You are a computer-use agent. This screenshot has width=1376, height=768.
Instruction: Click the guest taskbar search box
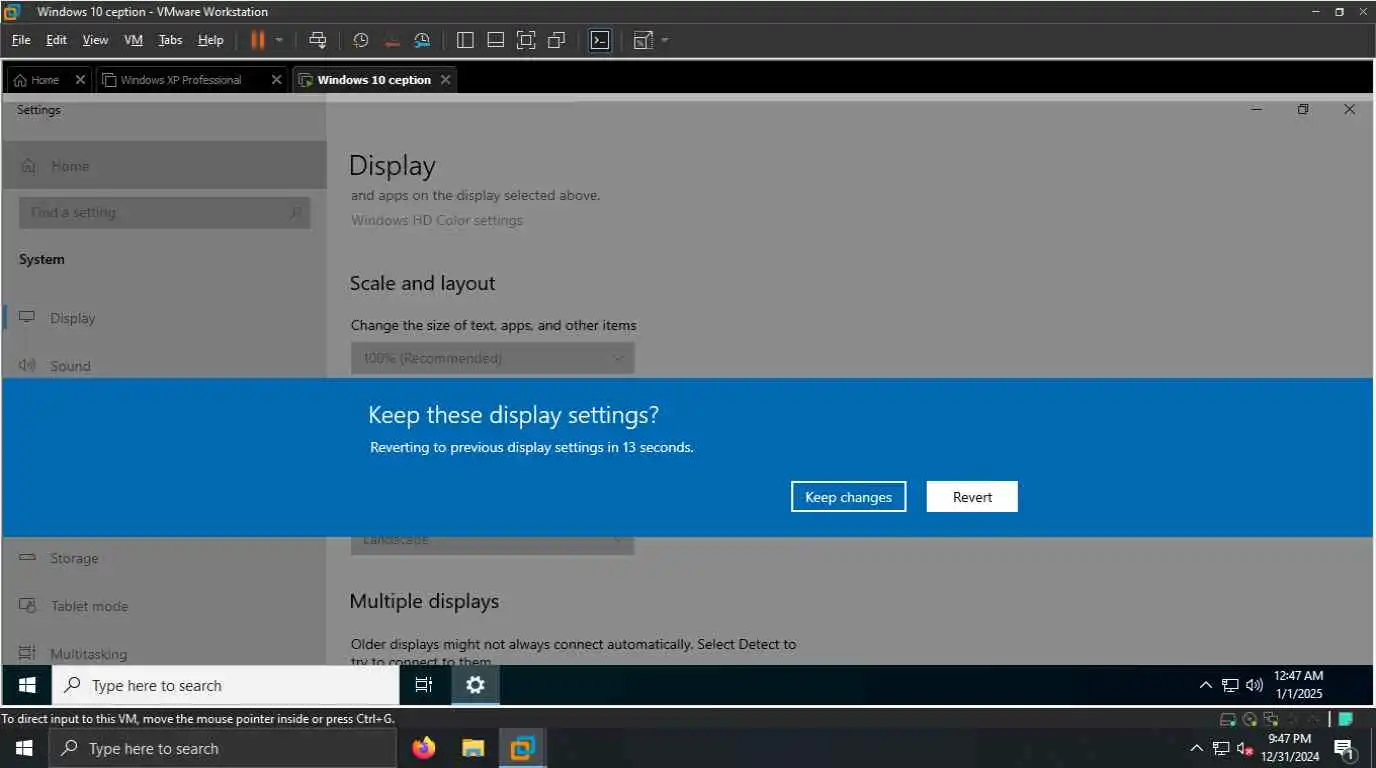(x=225, y=685)
